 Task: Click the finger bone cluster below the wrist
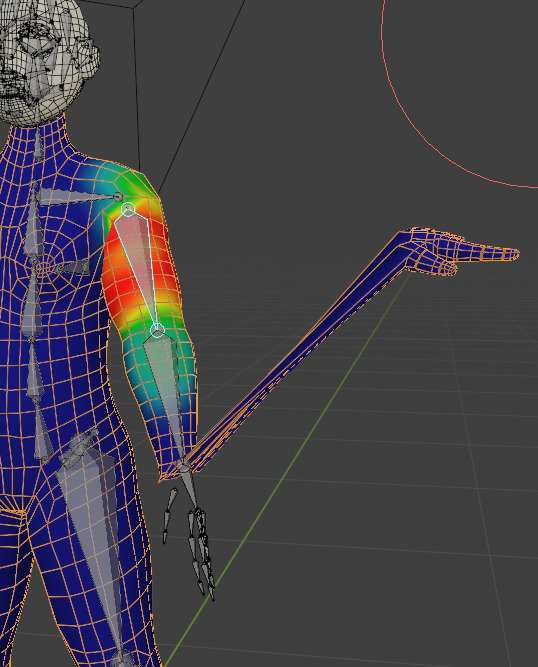coord(202,553)
